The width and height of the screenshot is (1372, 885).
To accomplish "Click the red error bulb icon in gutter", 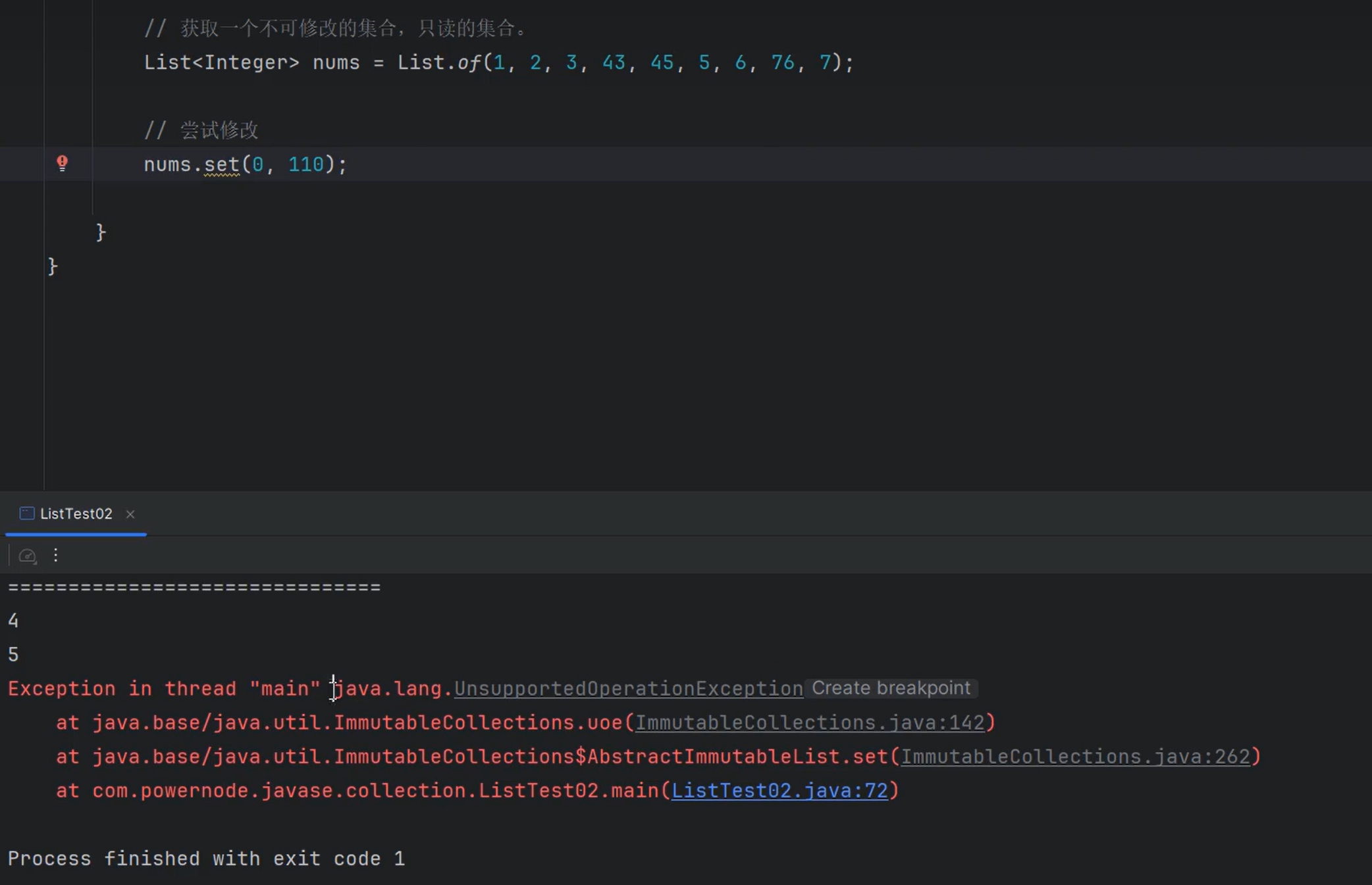I will [62, 163].
